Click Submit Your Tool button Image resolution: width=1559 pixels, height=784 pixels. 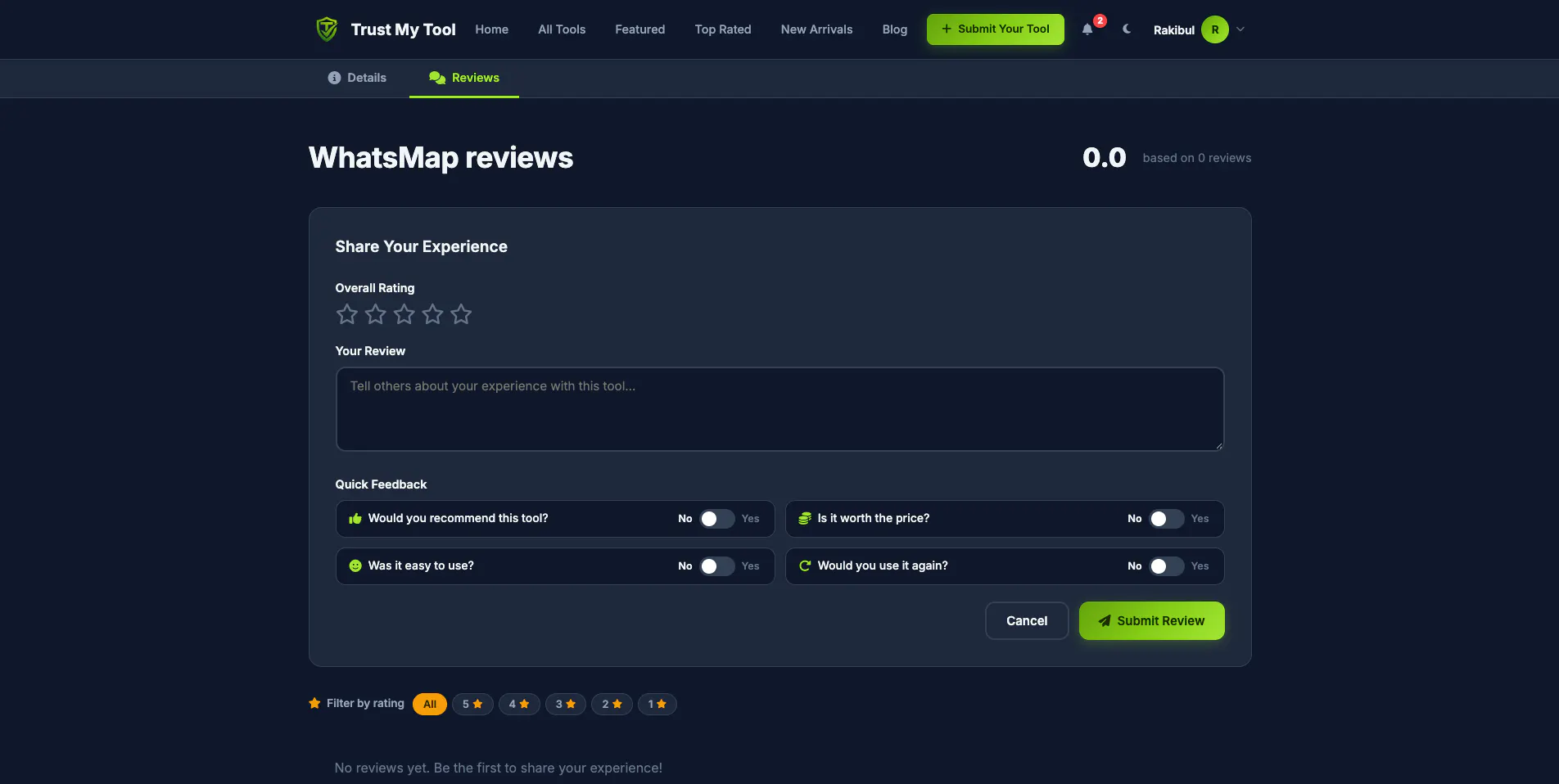(996, 29)
